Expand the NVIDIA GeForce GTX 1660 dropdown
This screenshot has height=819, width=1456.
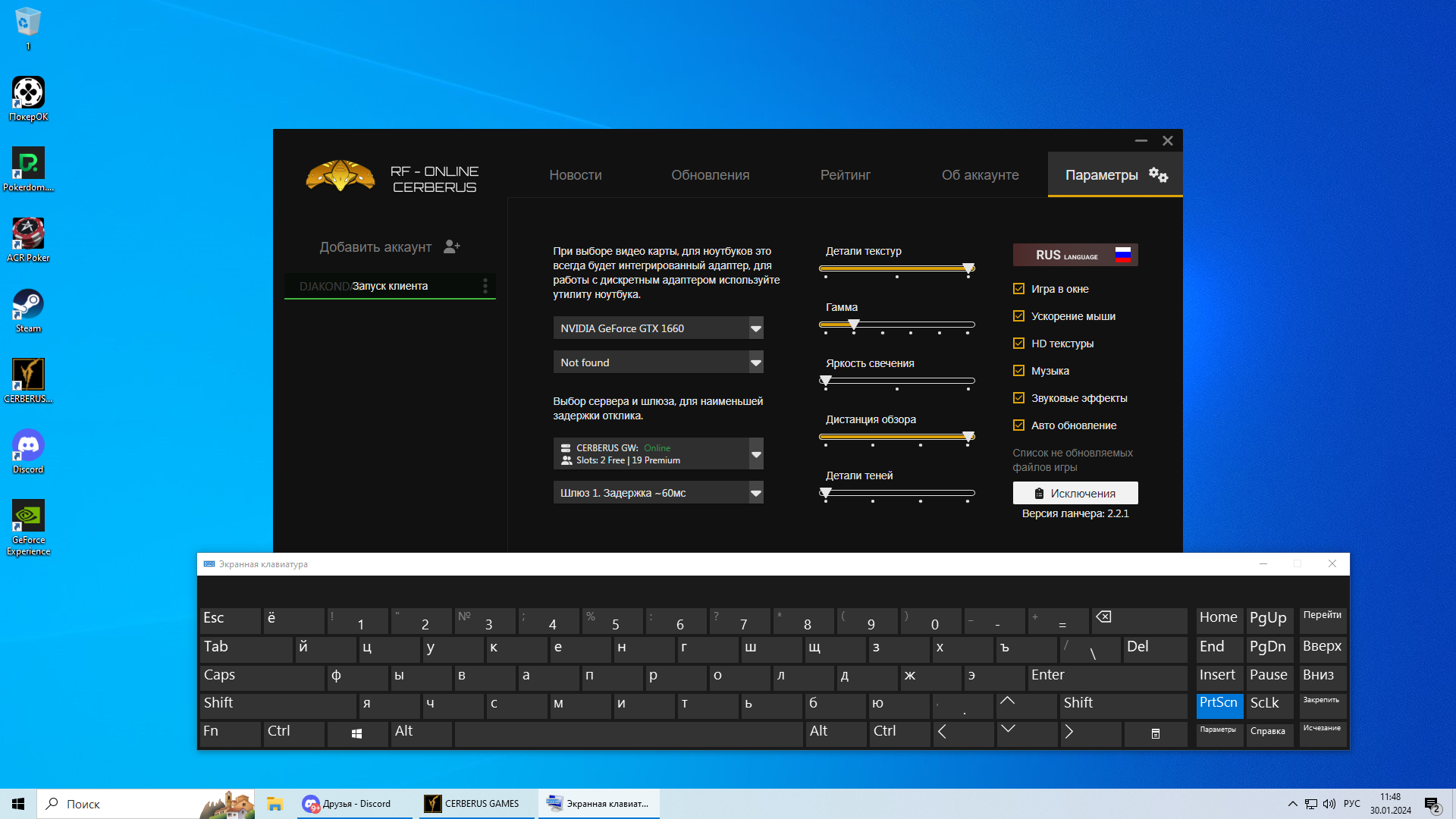coord(755,328)
